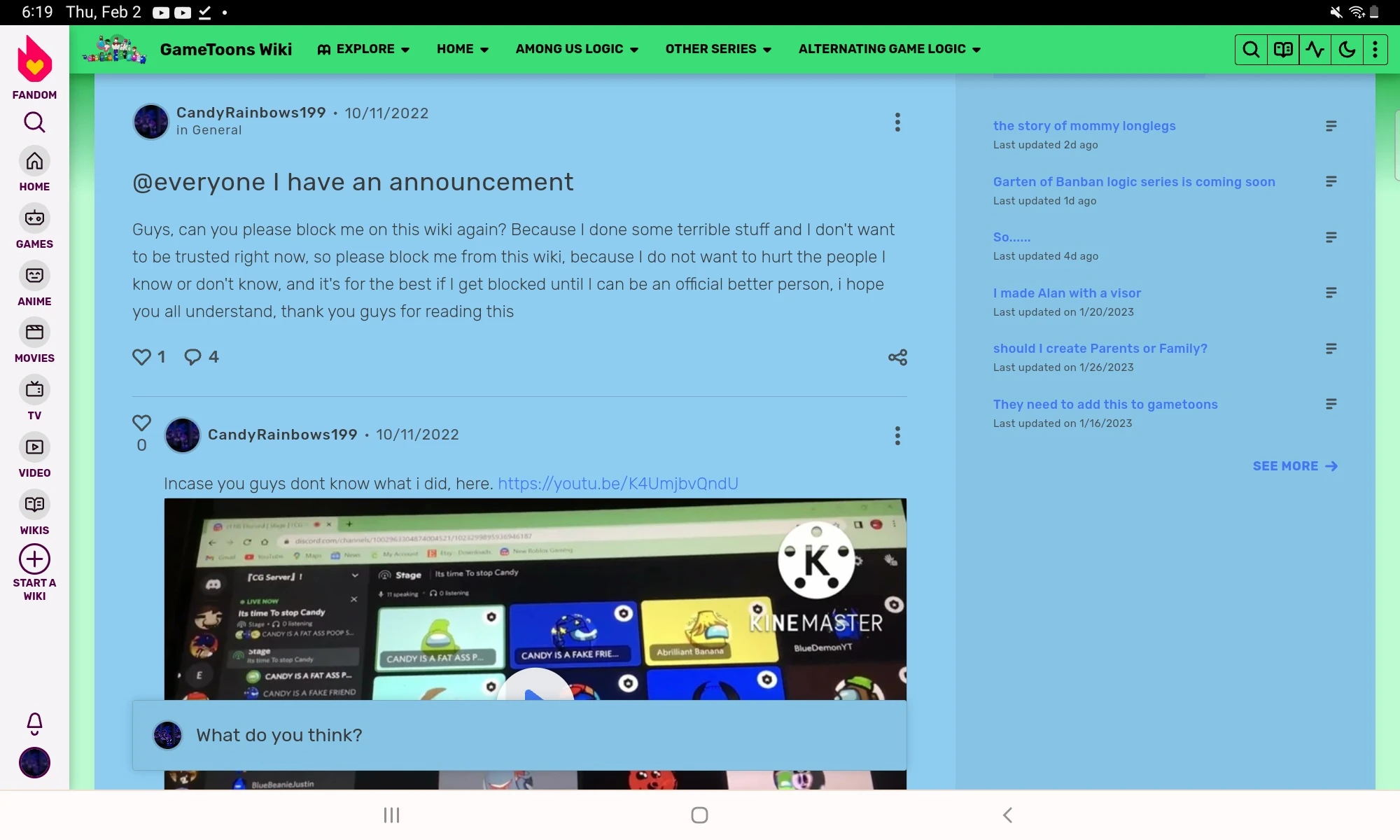
Task: Like CandyRainbows199's comment
Action: point(141,423)
